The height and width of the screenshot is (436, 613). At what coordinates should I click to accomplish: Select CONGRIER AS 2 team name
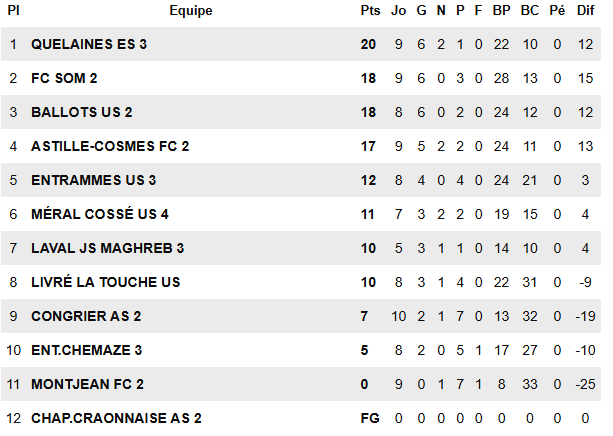pos(86,316)
